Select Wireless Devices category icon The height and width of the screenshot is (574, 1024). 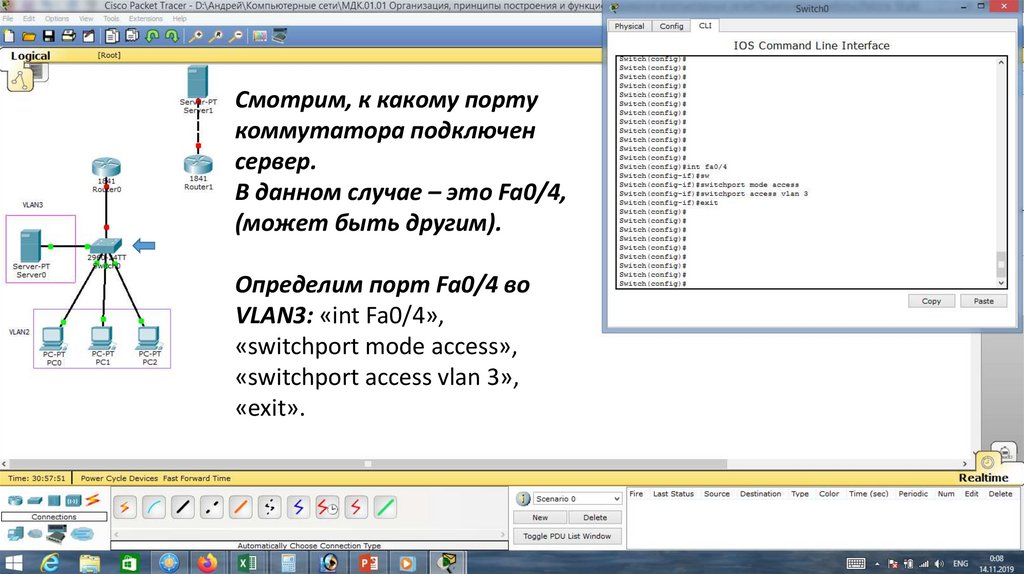pos(73,501)
